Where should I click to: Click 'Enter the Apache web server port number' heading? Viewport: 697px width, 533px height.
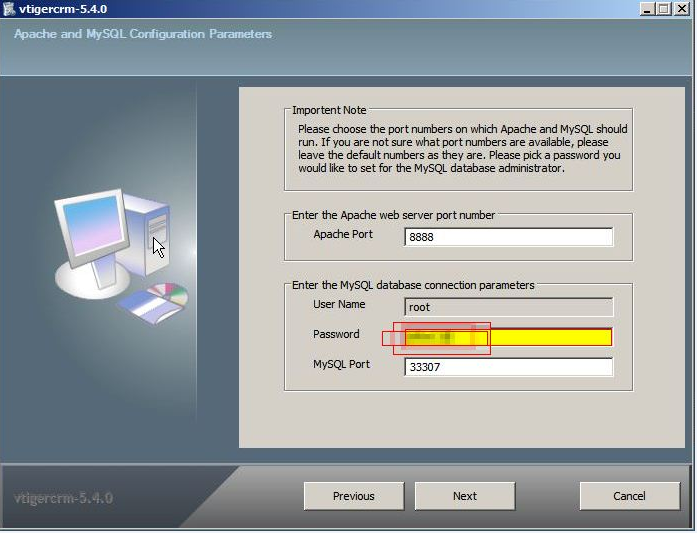[x=393, y=215]
